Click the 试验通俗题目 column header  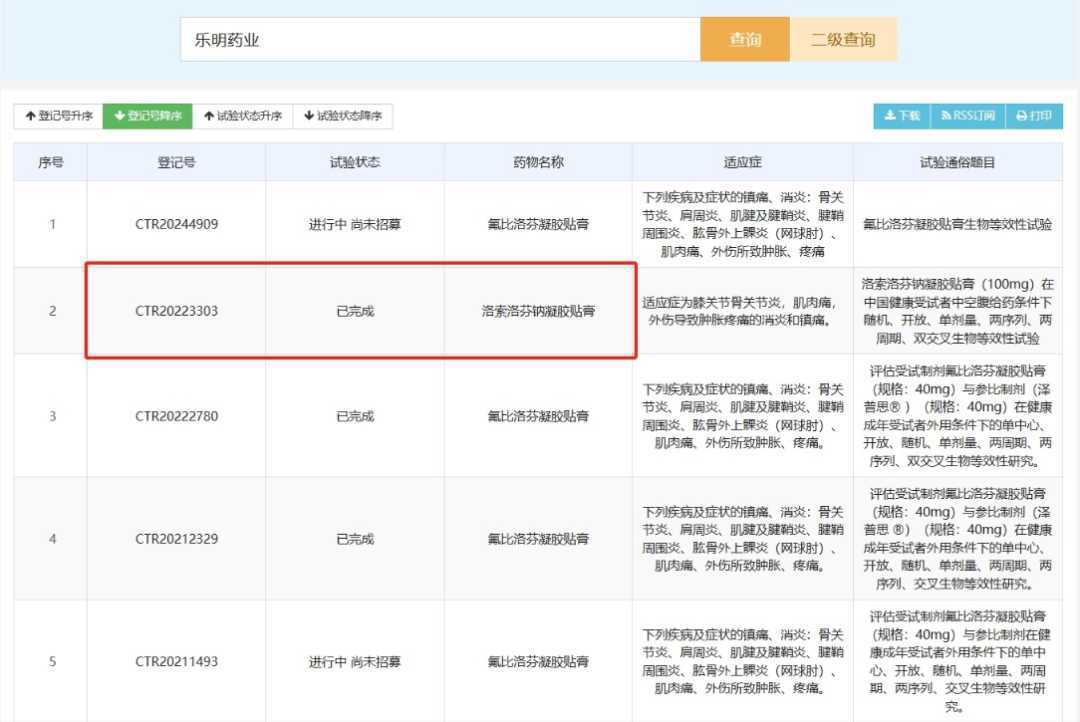click(957, 162)
